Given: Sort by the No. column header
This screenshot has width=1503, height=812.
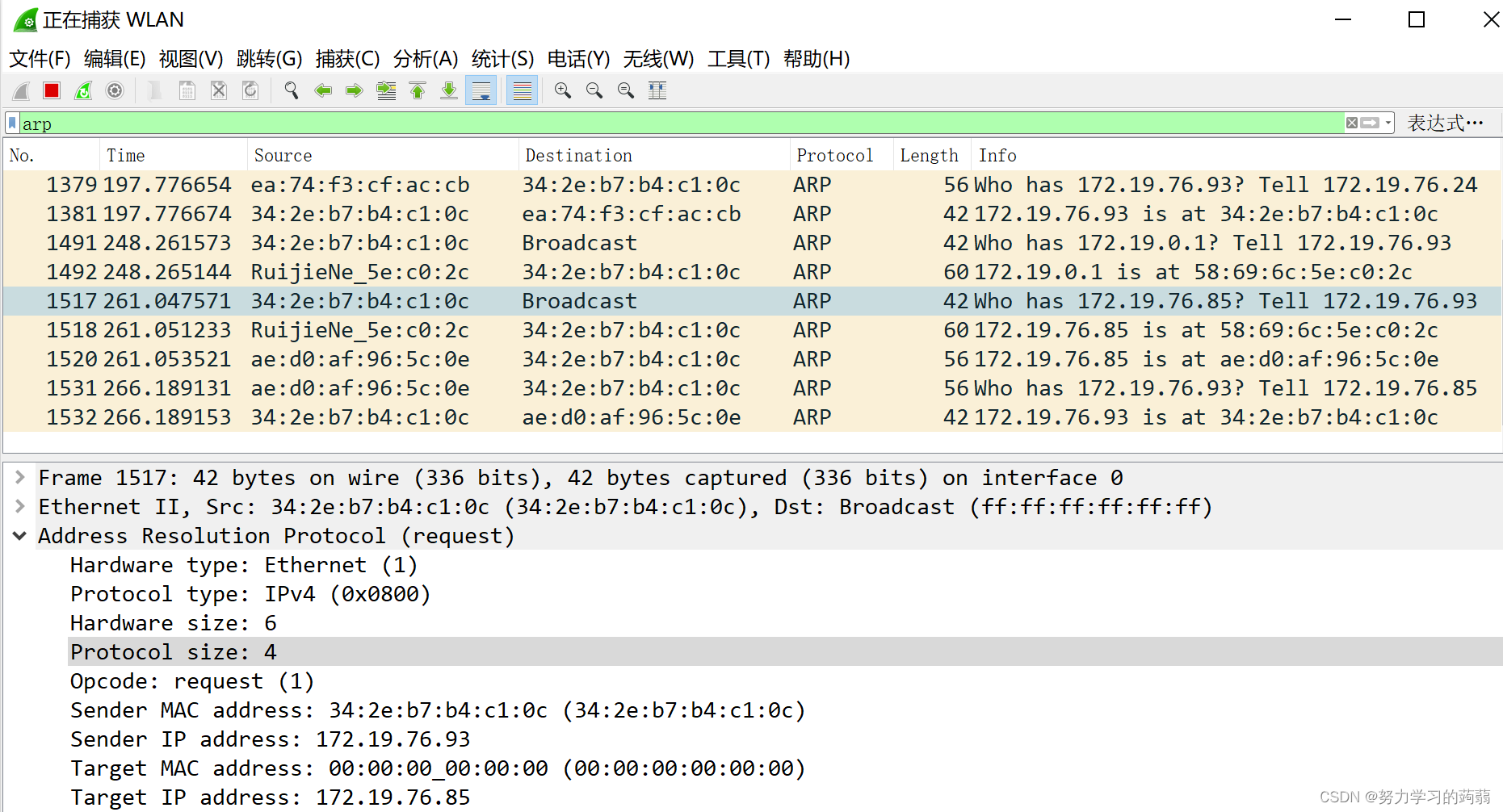Looking at the screenshot, I should point(52,155).
